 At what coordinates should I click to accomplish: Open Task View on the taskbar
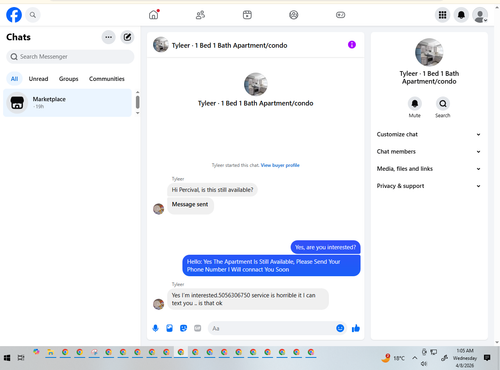pos(21,358)
